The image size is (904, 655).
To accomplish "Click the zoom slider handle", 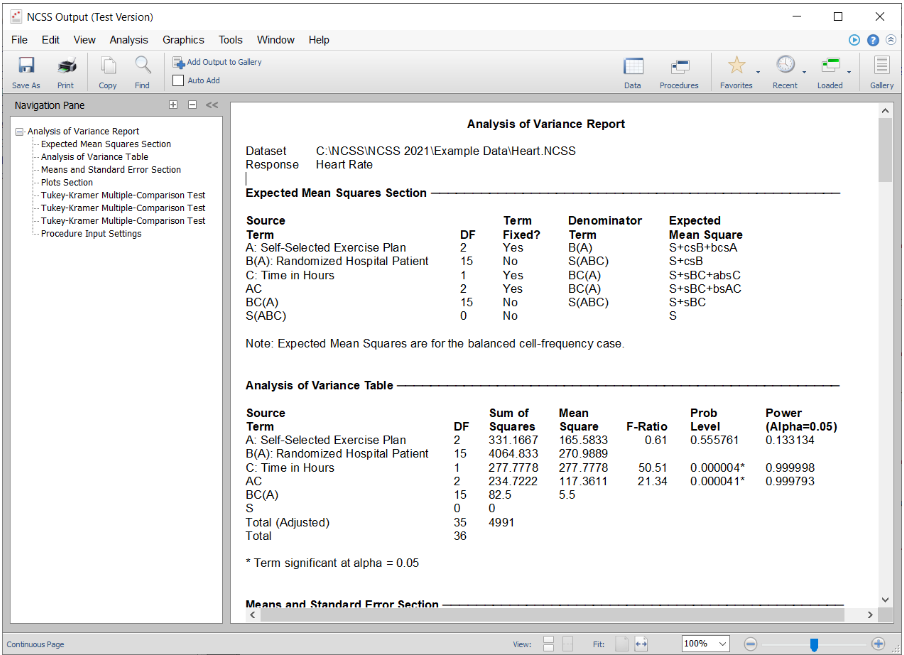I will click(813, 644).
